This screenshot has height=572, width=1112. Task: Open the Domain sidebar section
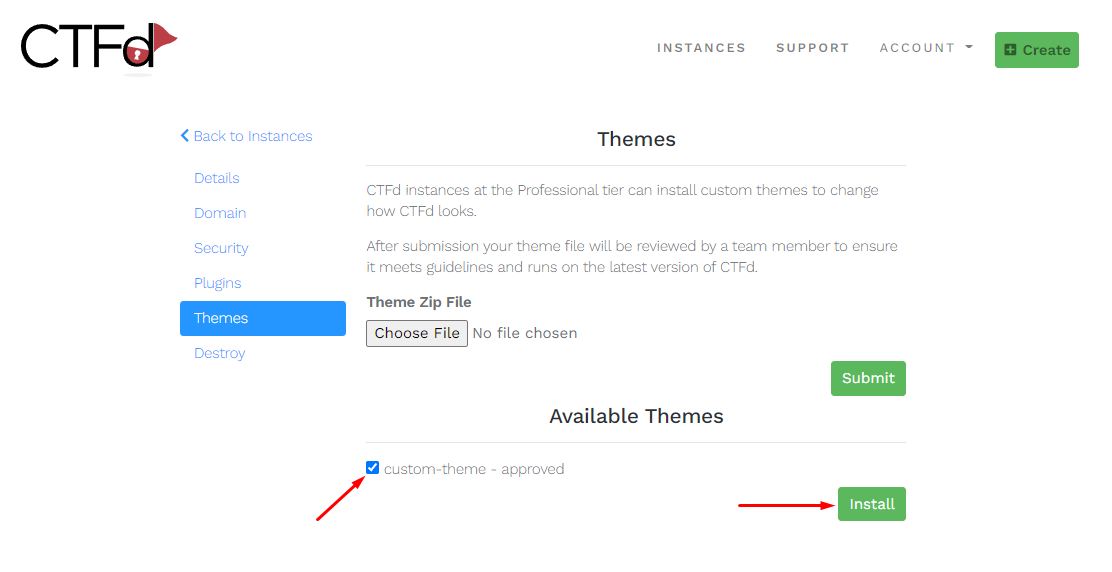[x=220, y=213]
